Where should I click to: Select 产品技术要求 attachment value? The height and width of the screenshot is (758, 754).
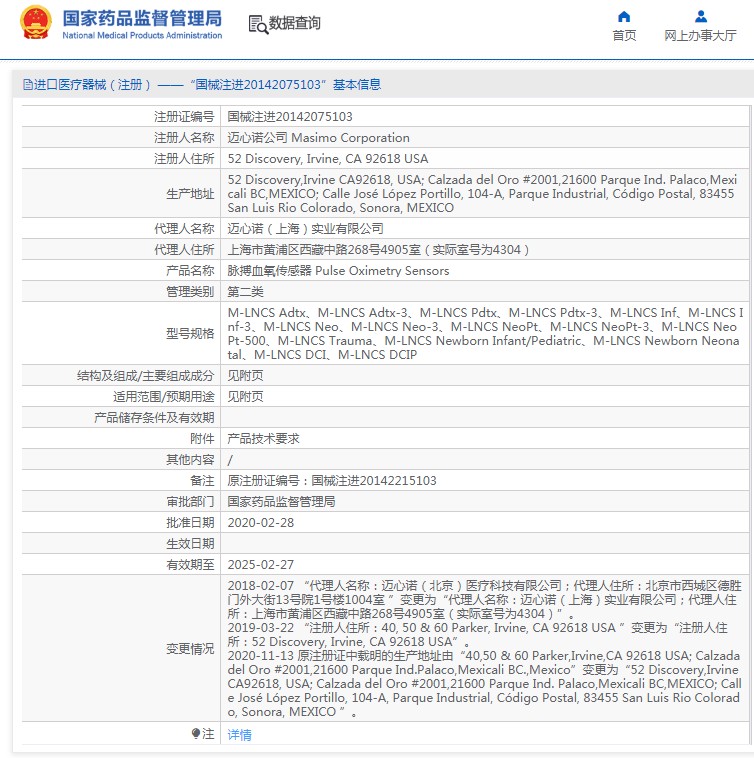pos(263,439)
